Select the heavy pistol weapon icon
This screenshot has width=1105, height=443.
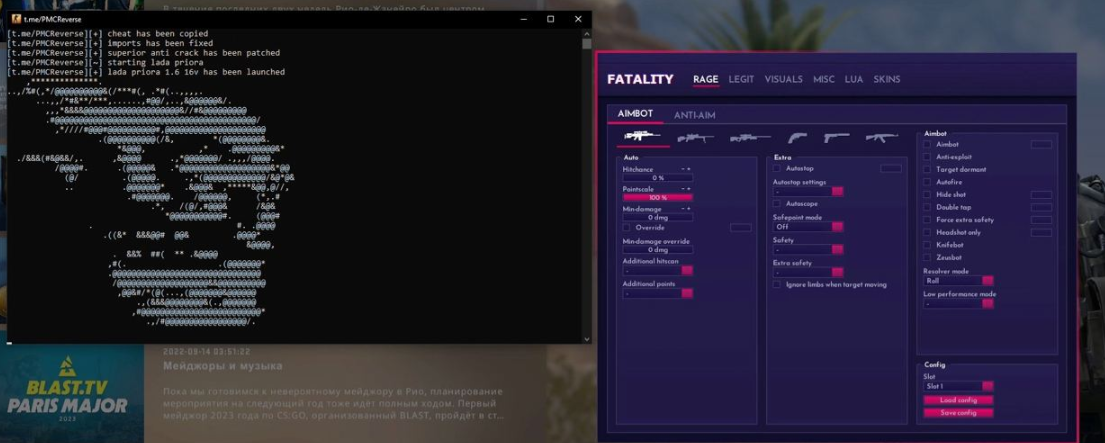pos(797,137)
